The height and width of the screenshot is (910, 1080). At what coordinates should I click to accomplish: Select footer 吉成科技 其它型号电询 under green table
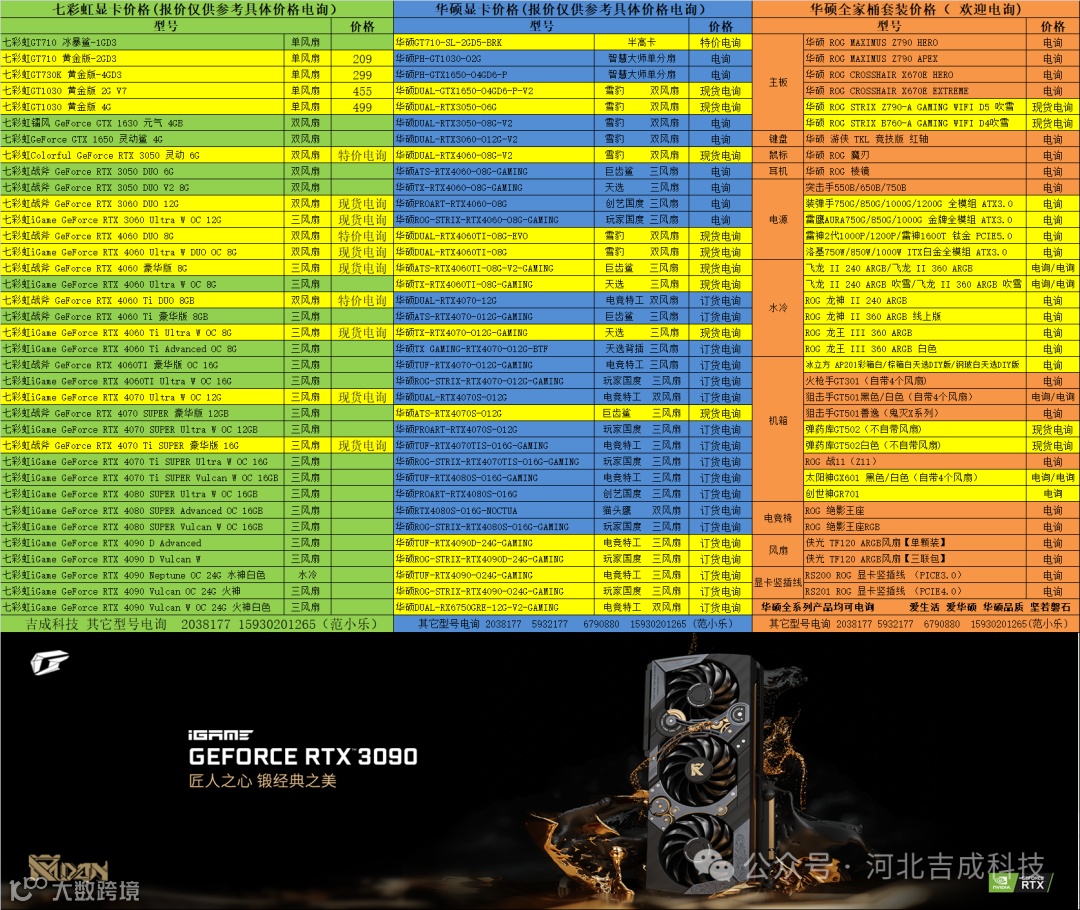[x=197, y=624]
